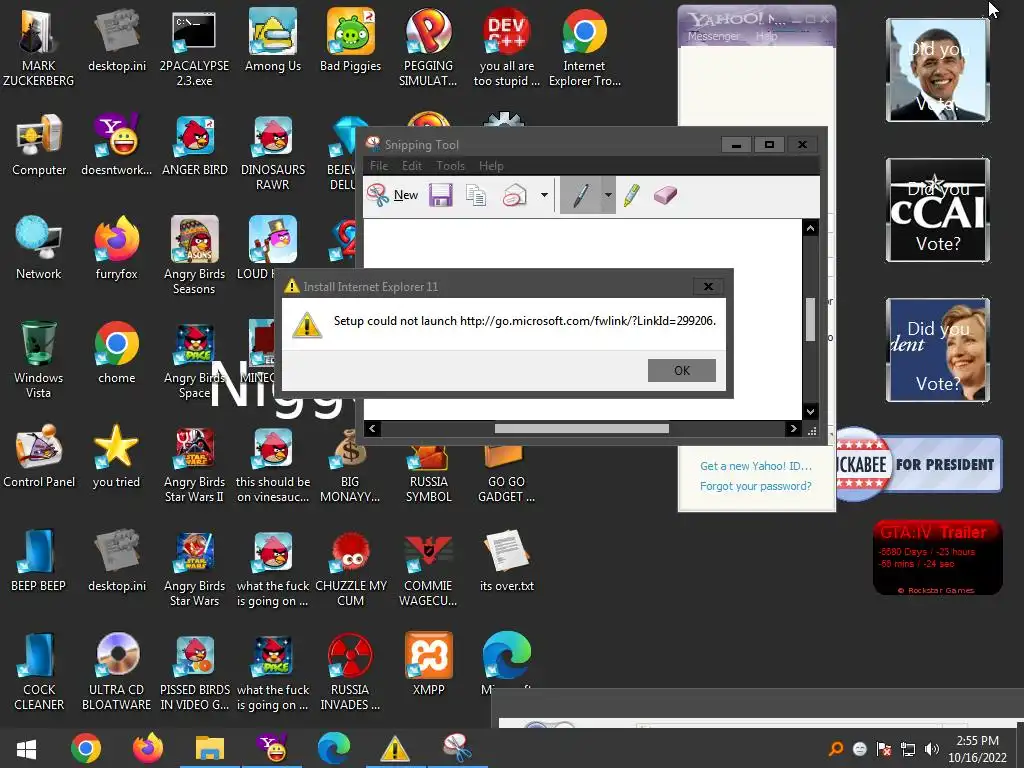
Task: Open Chrome from the taskbar
Action: [86, 748]
